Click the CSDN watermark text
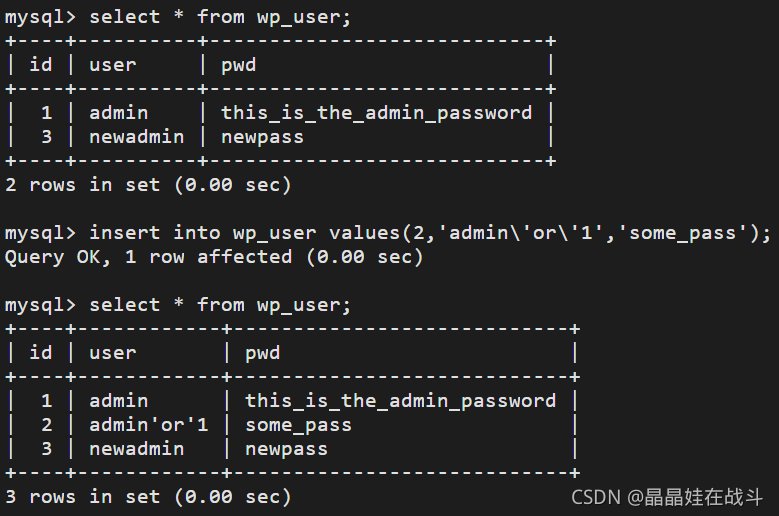This screenshot has height=516, width=779. coord(667,497)
